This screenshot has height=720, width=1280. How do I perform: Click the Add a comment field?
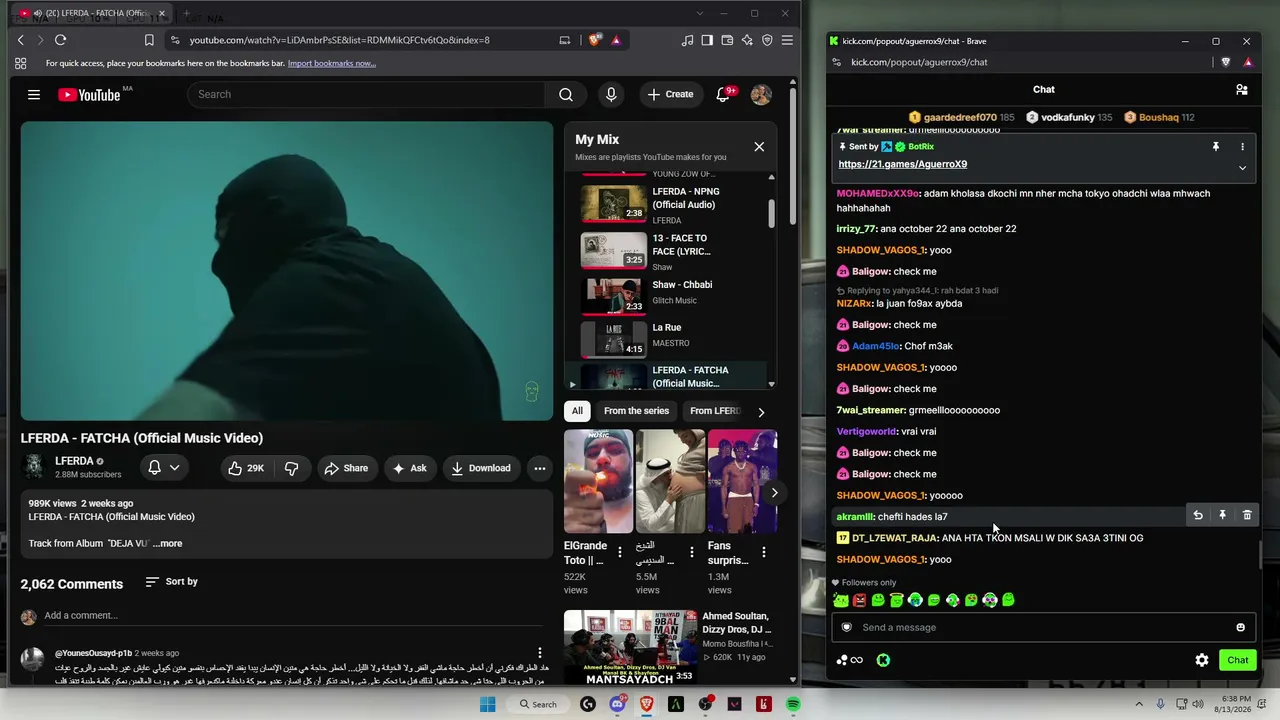[295, 615]
